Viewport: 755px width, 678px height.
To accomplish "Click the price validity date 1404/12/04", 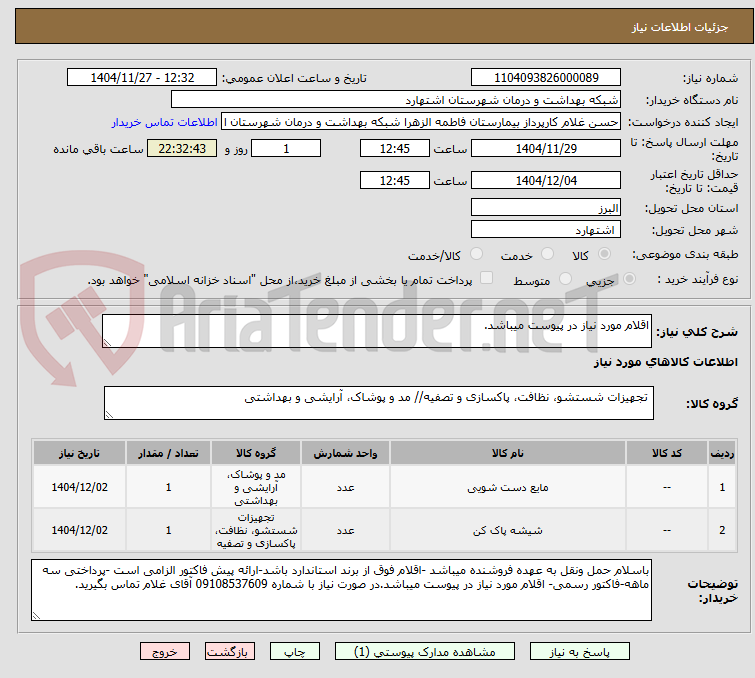I will 546,180.
